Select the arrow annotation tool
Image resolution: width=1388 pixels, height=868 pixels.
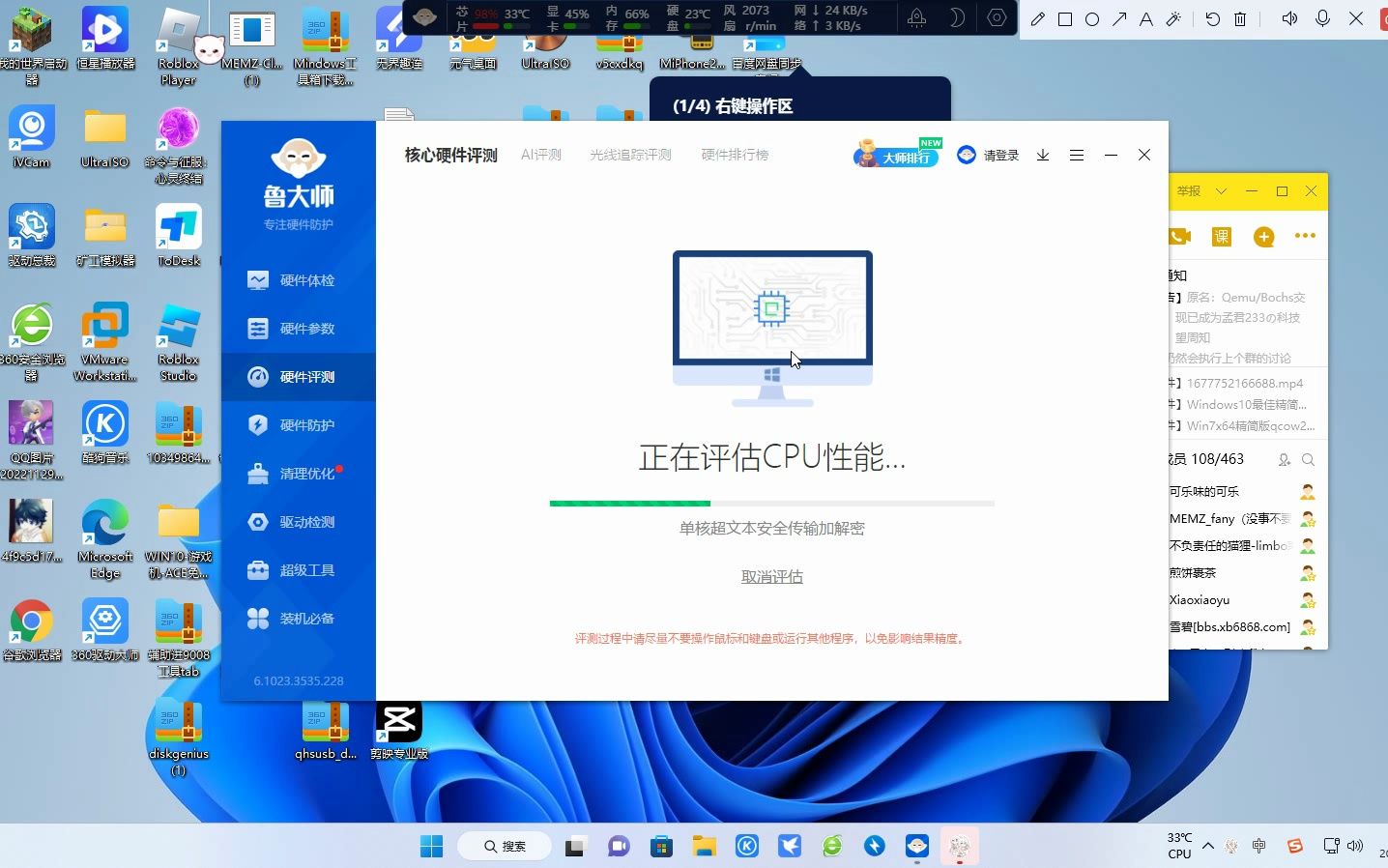[1119, 18]
